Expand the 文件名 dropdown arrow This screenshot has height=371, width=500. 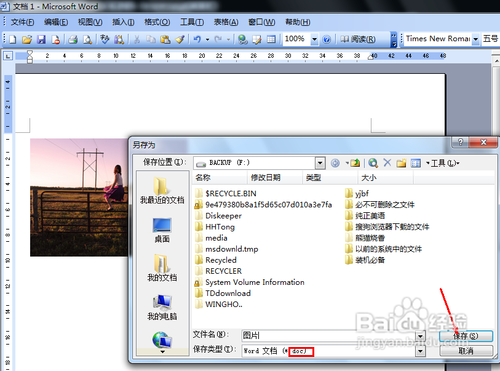[420, 336]
